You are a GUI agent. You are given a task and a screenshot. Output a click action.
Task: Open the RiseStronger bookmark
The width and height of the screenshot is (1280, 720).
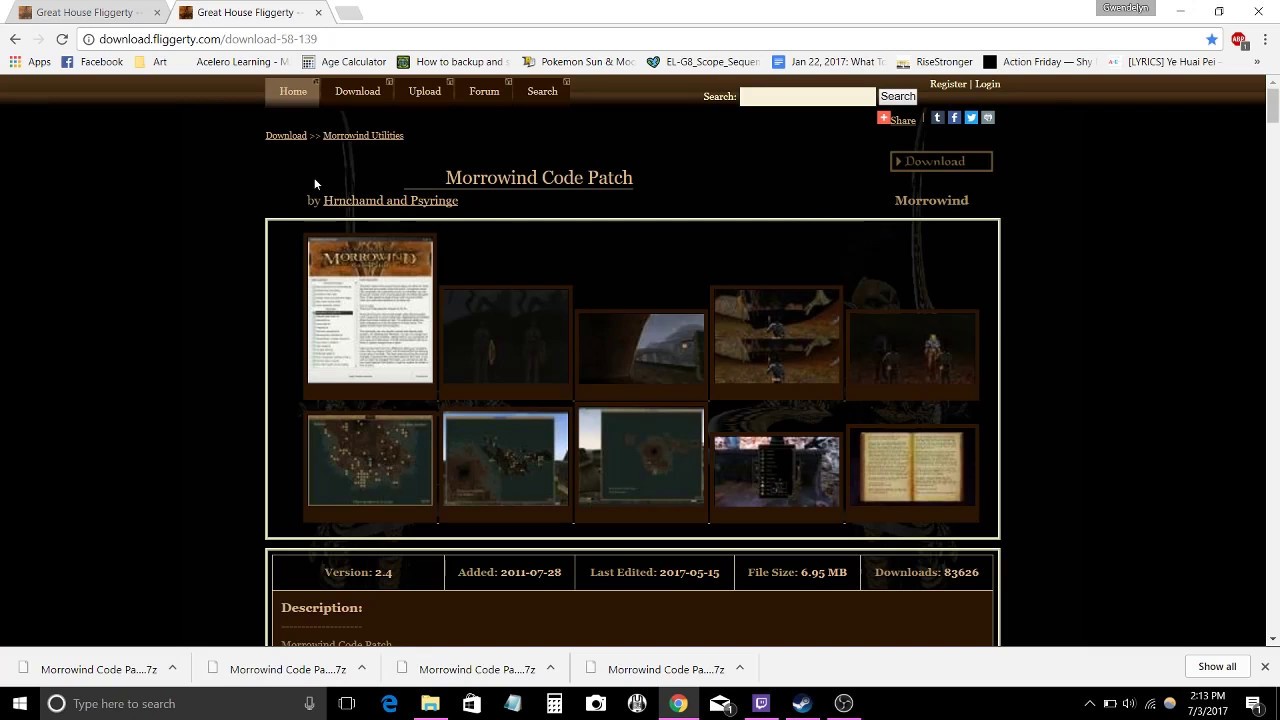(x=934, y=62)
